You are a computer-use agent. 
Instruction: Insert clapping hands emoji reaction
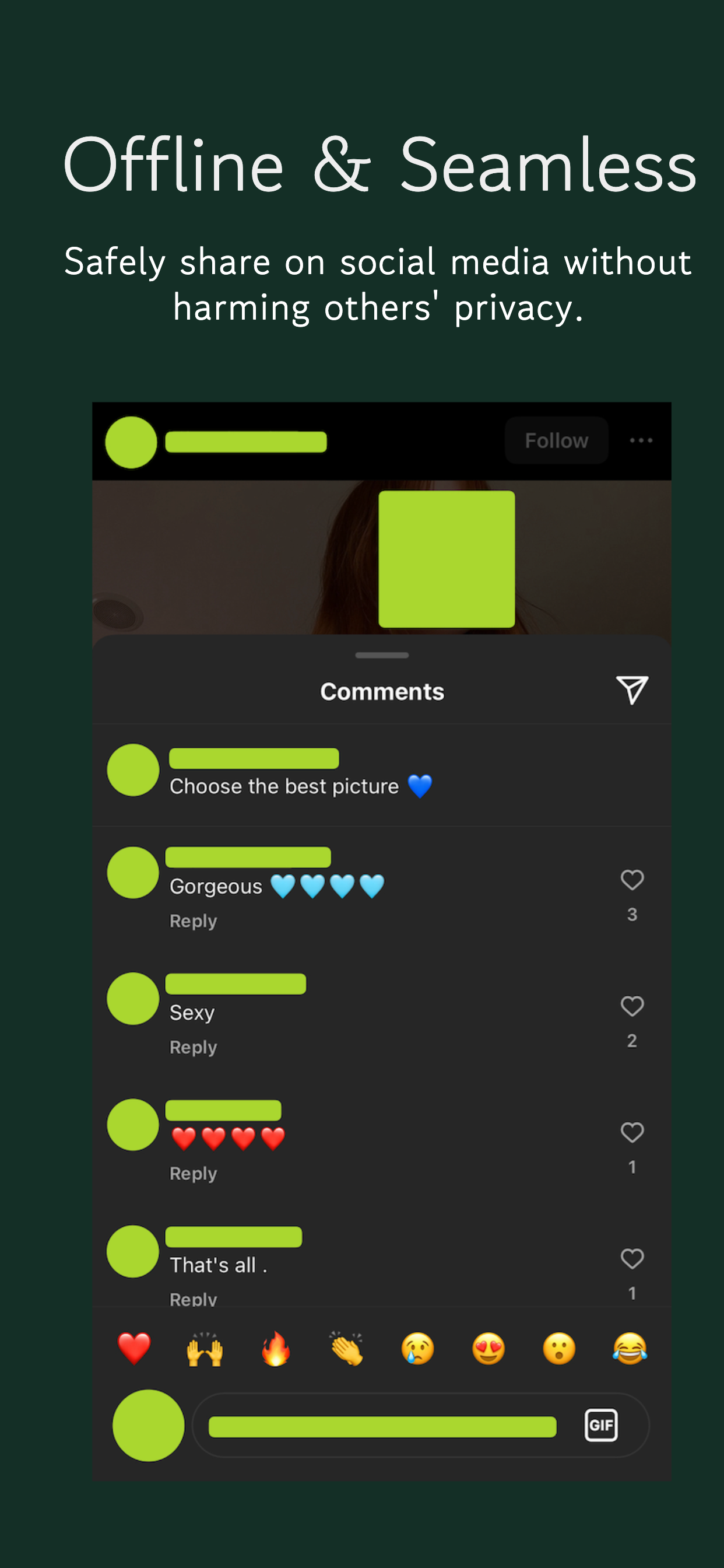[347, 1347]
